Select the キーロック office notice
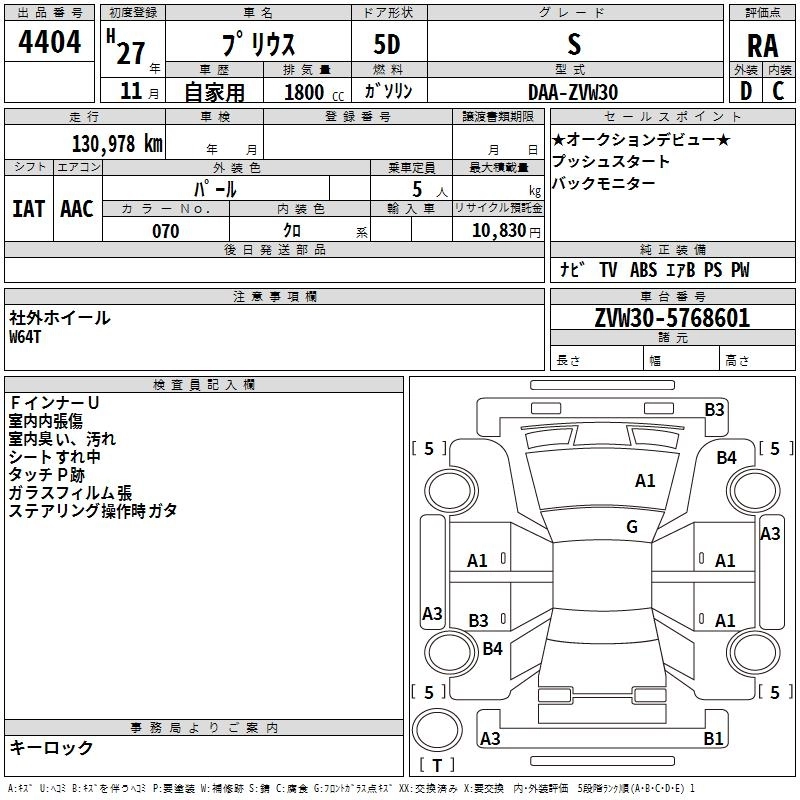 click(51, 747)
